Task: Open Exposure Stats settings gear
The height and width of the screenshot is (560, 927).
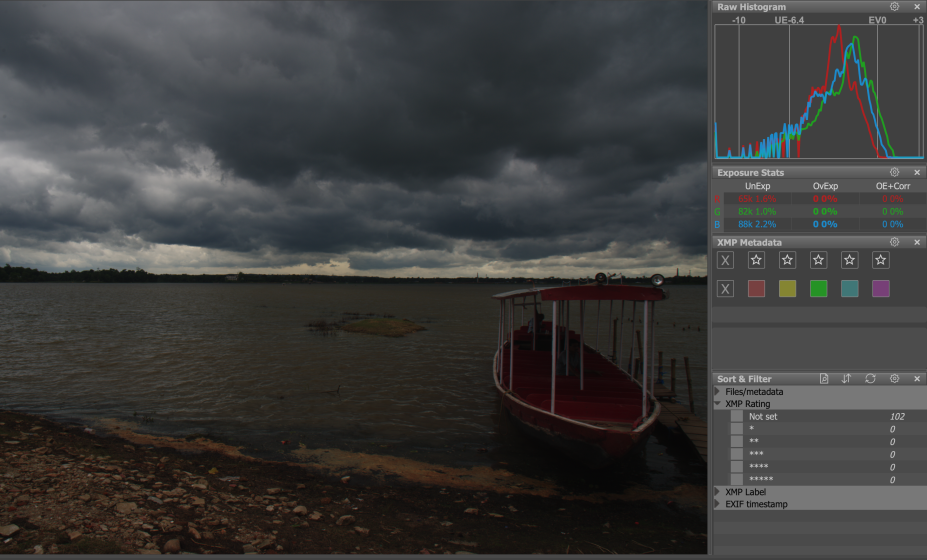Action: pos(894,172)
